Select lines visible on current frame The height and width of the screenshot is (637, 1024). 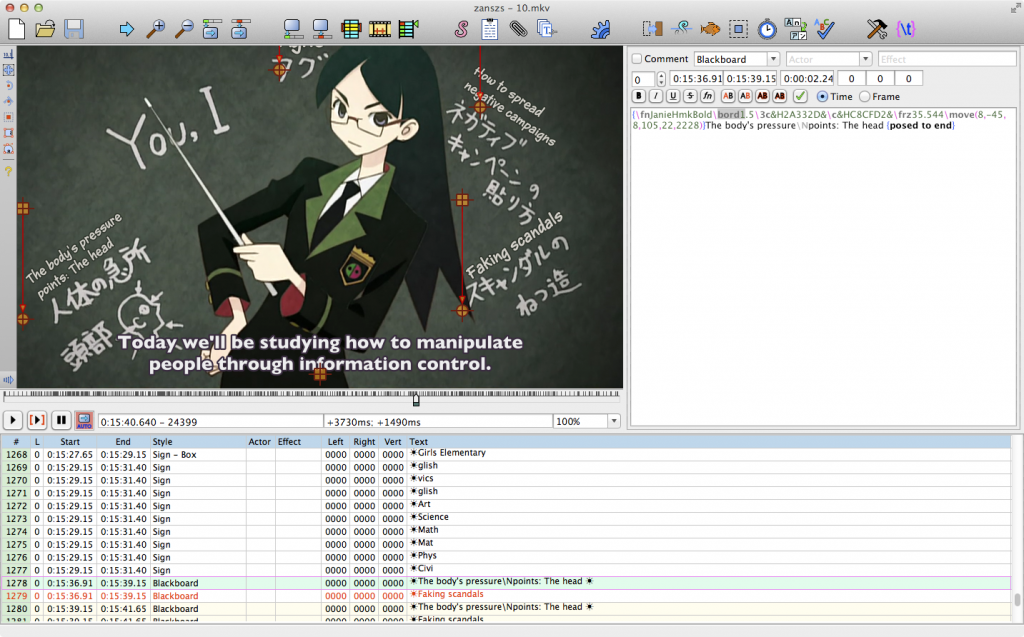tap(351, 29)
